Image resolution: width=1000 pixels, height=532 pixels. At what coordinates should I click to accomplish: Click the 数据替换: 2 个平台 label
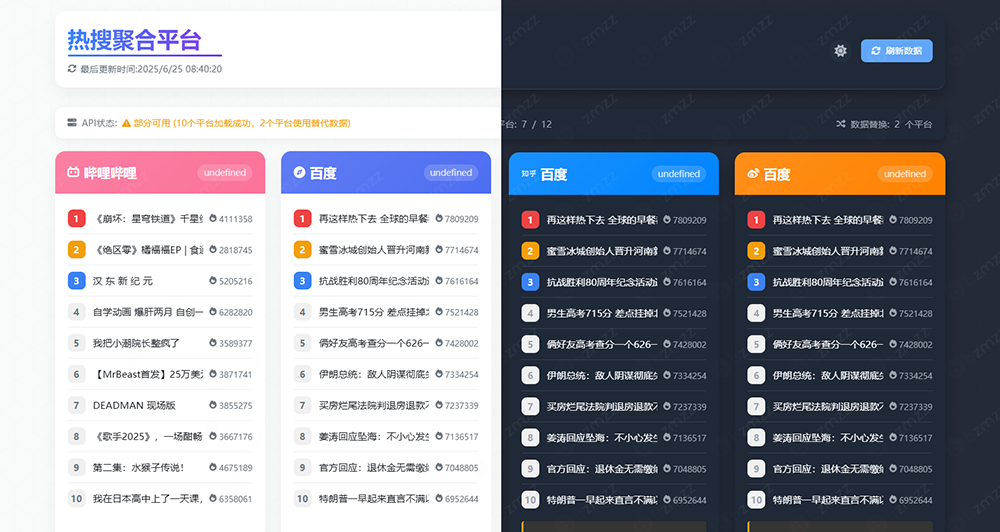click(x=891, y=124)
